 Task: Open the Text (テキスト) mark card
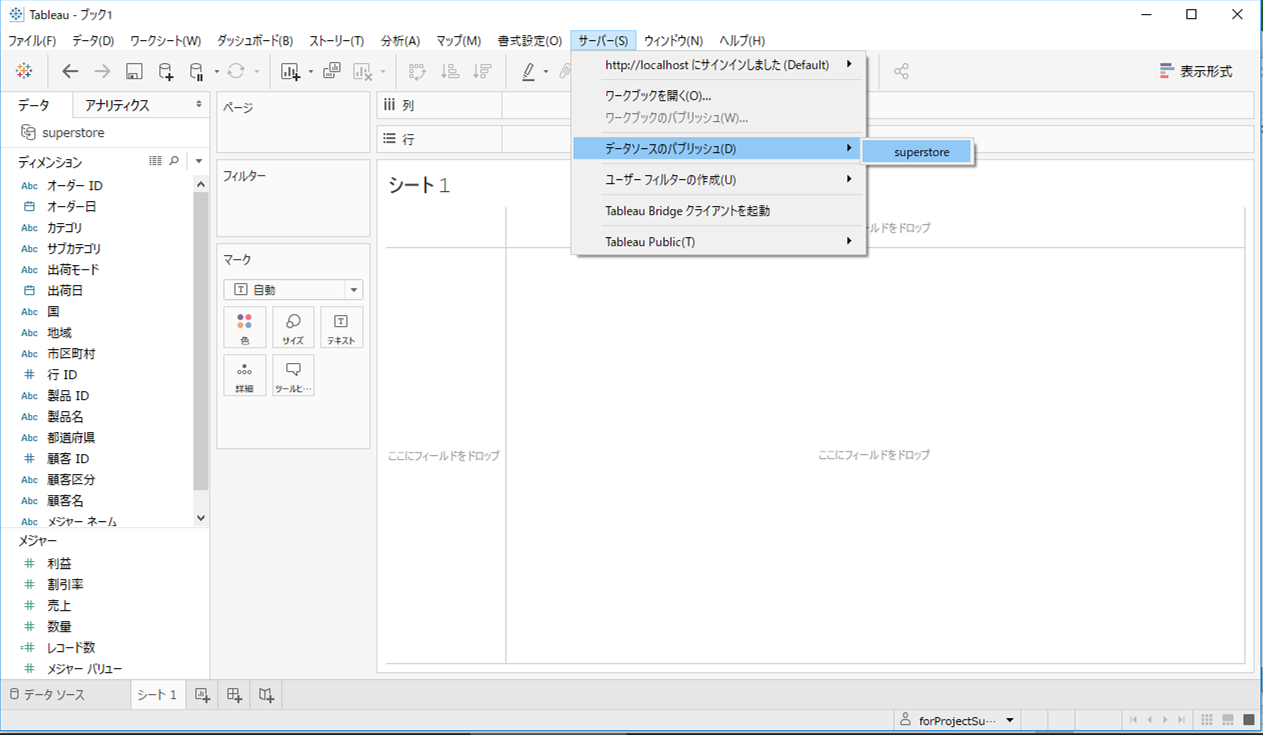point(341,327)
